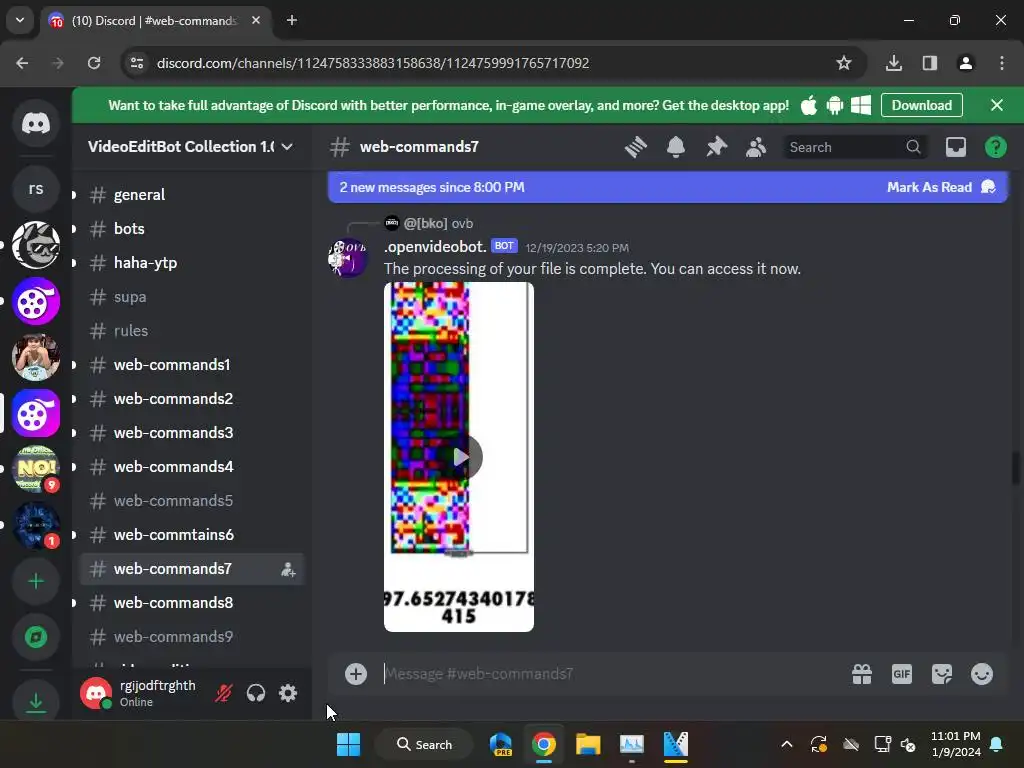Open Chrome tab search dropdown arrow
1024x768 pixels.
point(20,20)
